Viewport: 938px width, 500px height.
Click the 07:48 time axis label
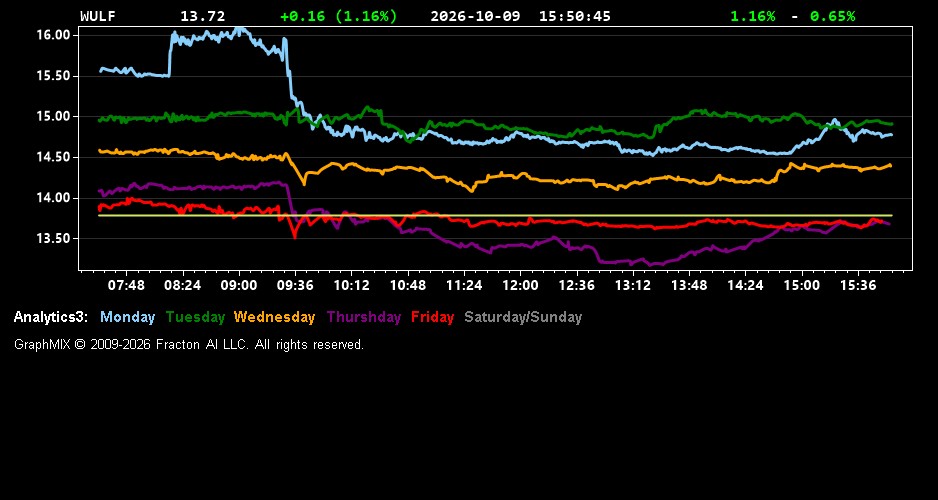126,286
